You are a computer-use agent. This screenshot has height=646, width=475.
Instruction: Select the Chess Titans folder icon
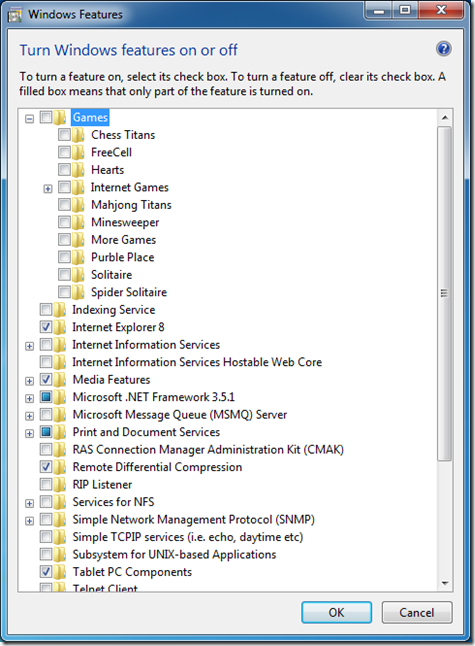coord(78,135)
